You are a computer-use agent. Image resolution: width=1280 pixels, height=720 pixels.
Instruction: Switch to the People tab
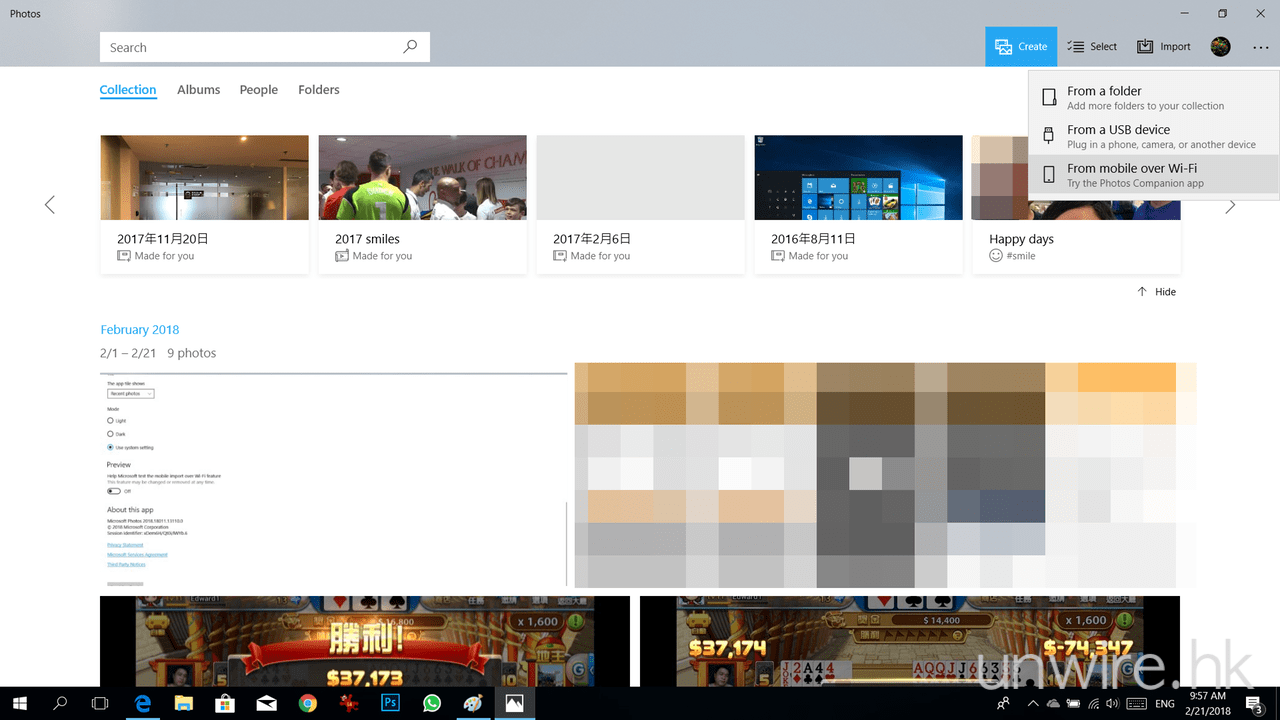(x=258, y=90)
